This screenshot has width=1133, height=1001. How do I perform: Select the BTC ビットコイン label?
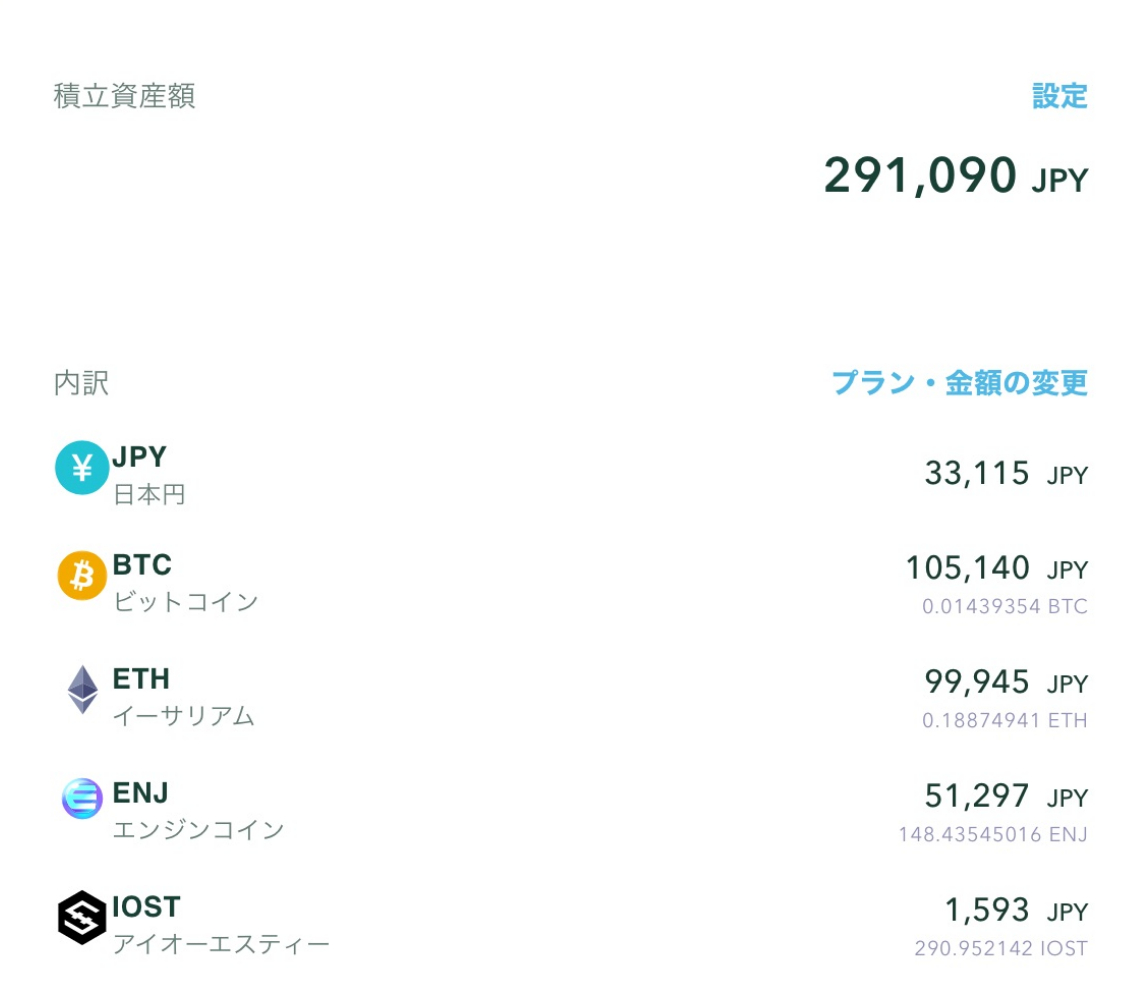[x=185, y=582]
